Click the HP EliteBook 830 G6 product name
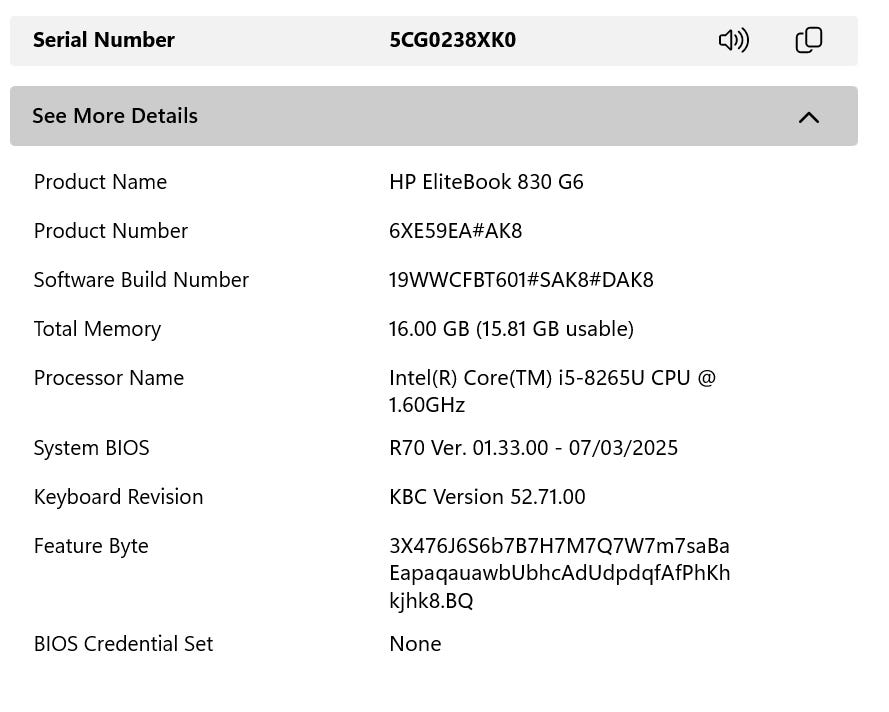Image resolution: width=889 pixels, height=712 pixels. click(486, 182)
